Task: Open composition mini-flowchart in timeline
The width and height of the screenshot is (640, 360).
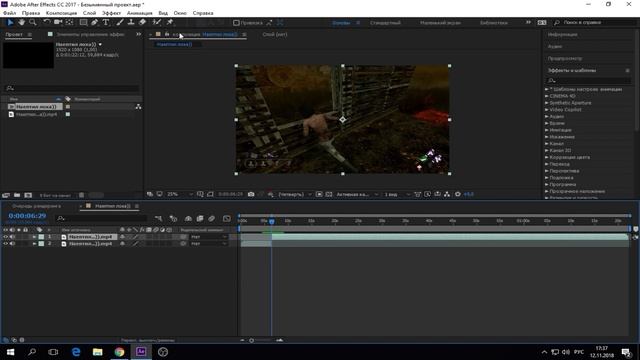Action: pyautogui.click(x=158, y=219)
